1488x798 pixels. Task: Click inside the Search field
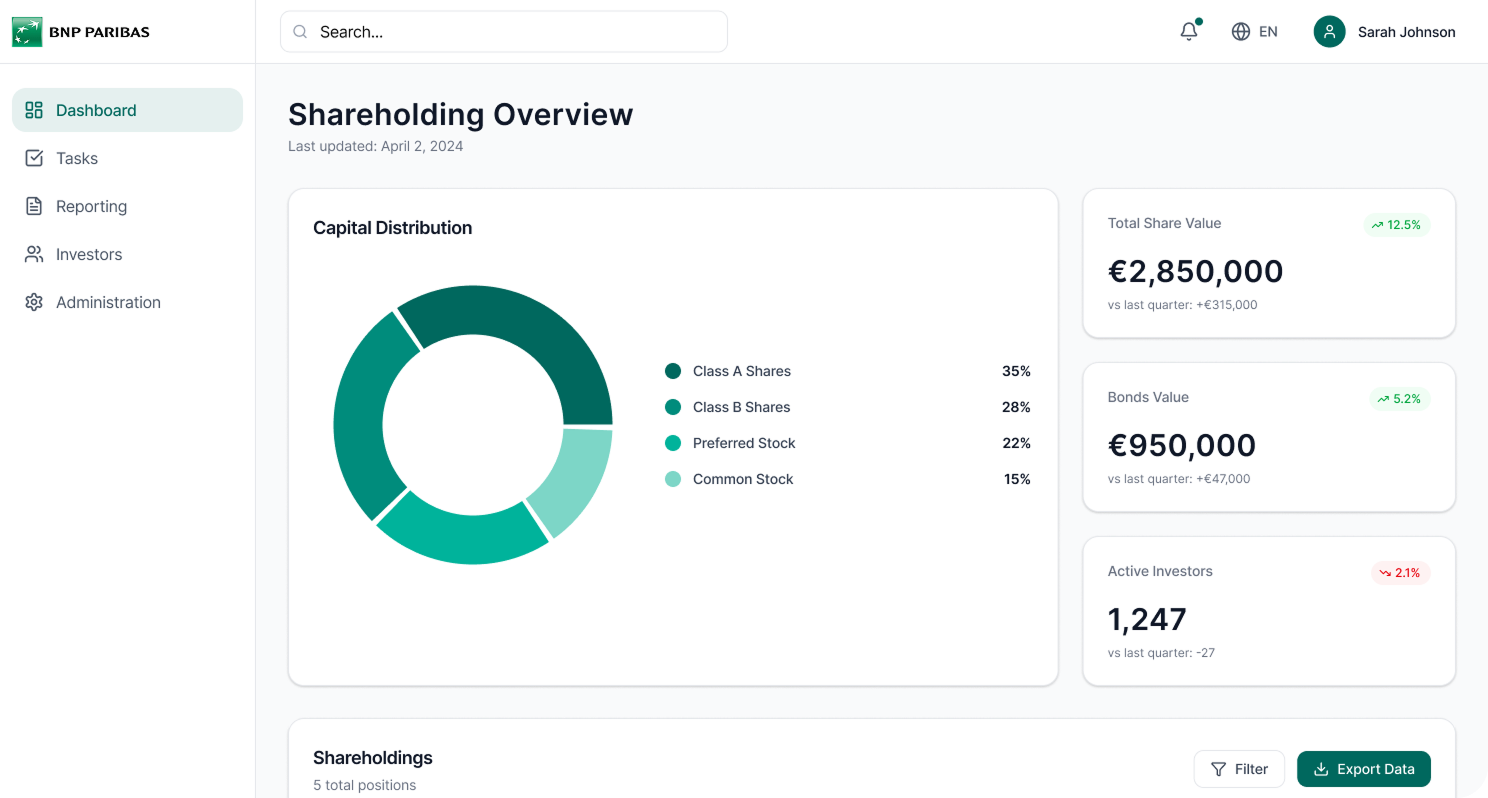click(x=503, y=31)
